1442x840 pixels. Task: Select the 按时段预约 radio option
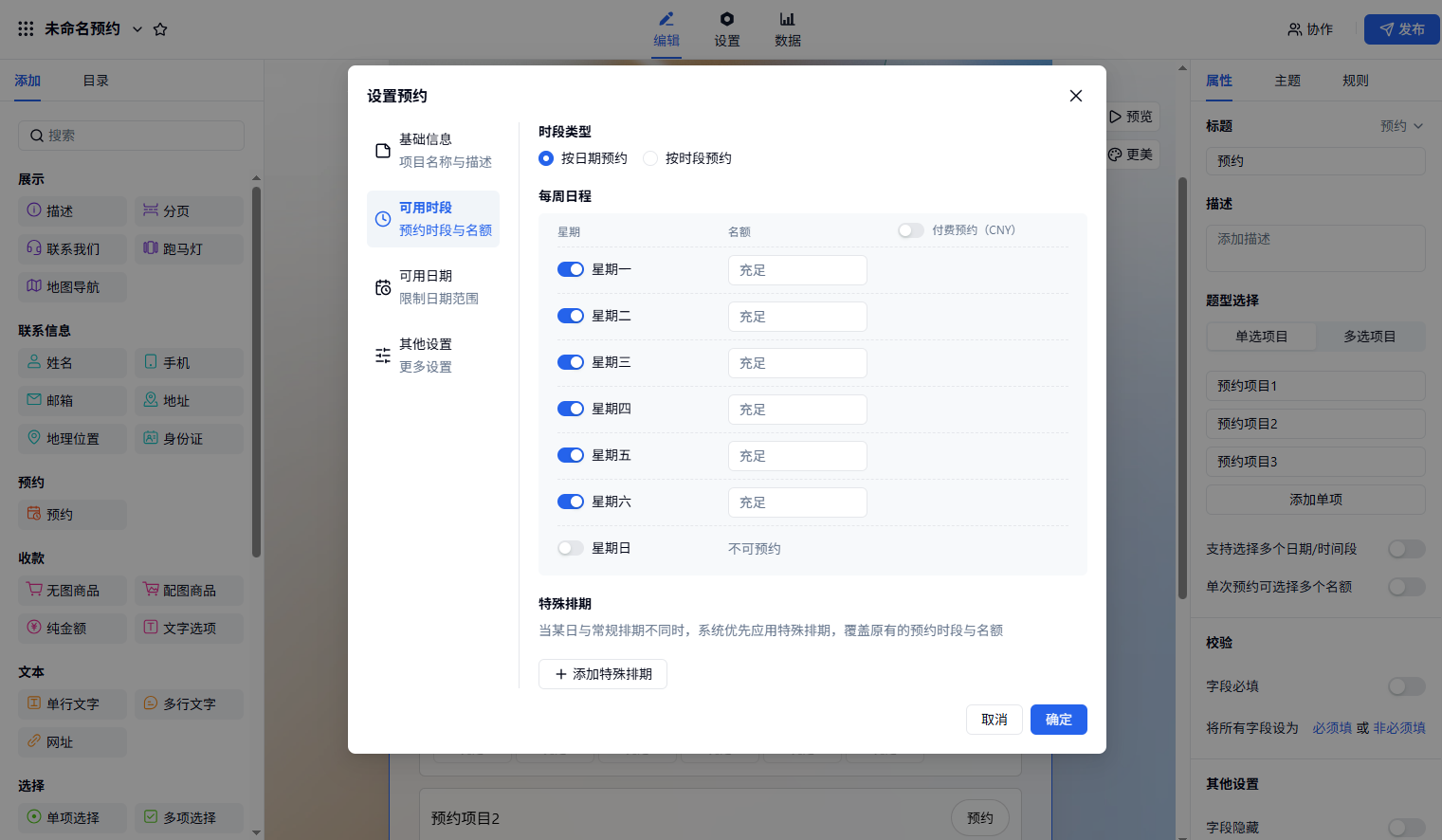(650, 158)
